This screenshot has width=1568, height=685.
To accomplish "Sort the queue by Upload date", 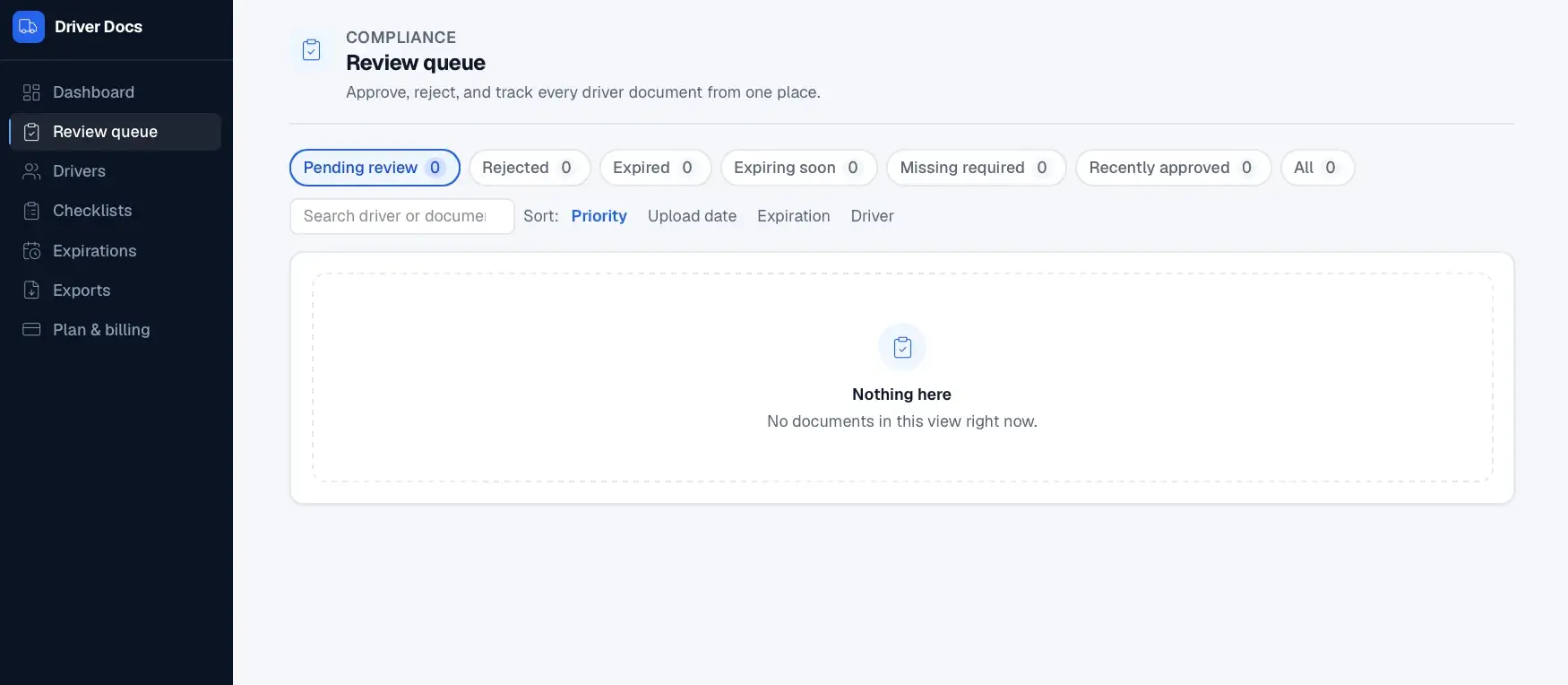I will pyautogui.click(x=692, y=216).
